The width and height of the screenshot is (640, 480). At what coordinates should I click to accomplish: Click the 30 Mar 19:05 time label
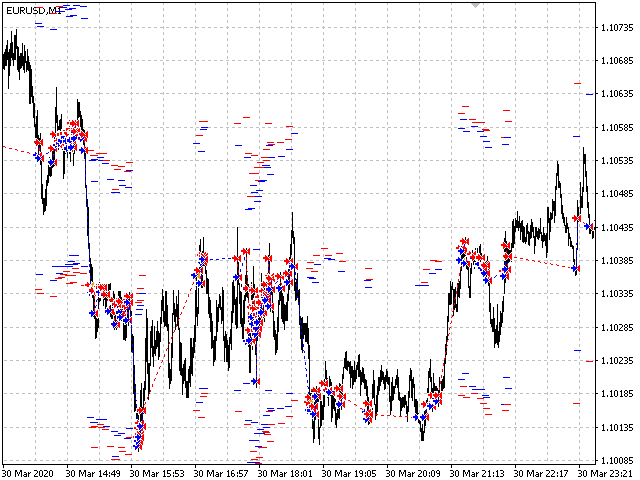(349, 473)
